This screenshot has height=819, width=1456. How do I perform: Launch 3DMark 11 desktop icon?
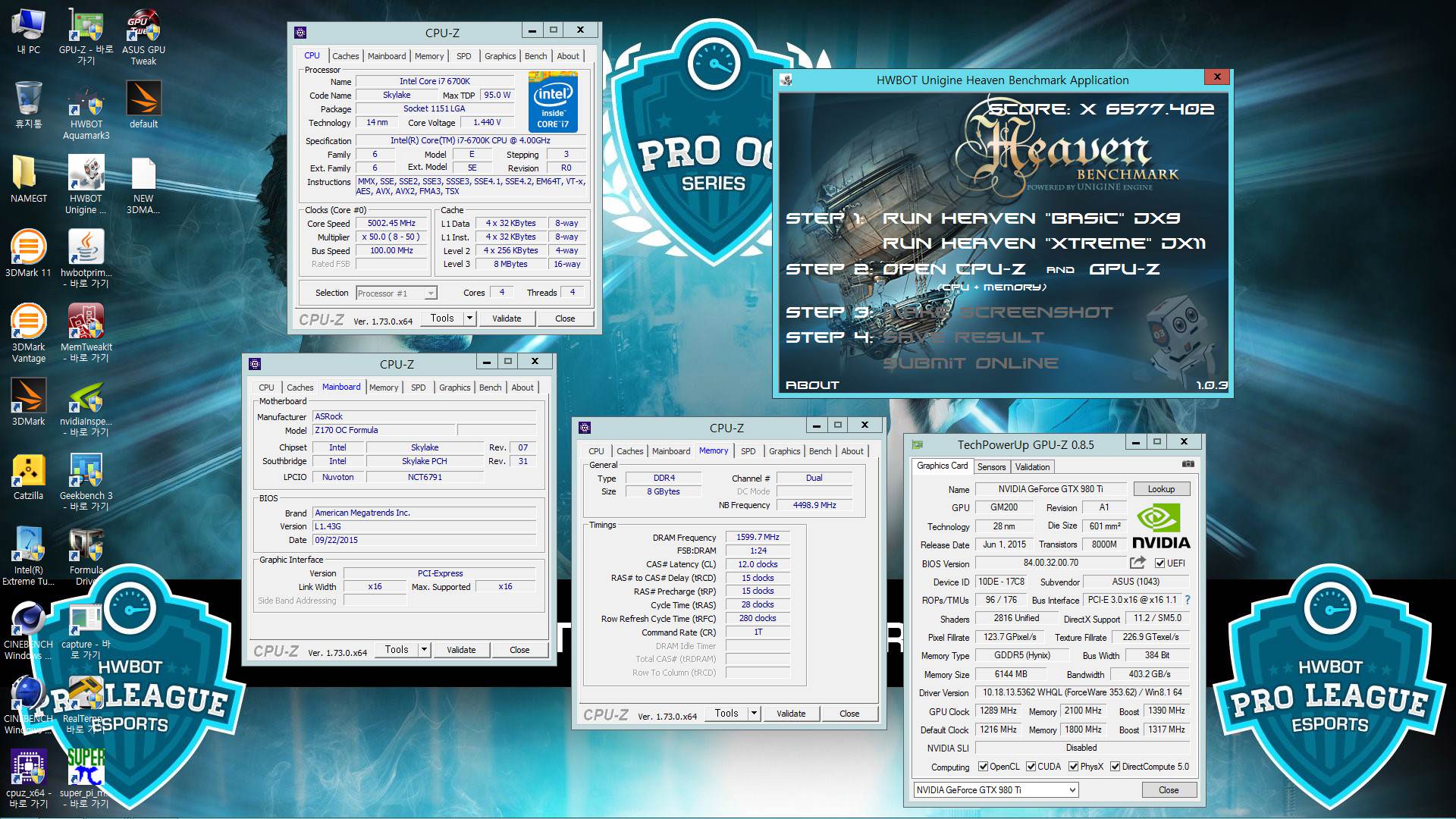pos(28,253)
